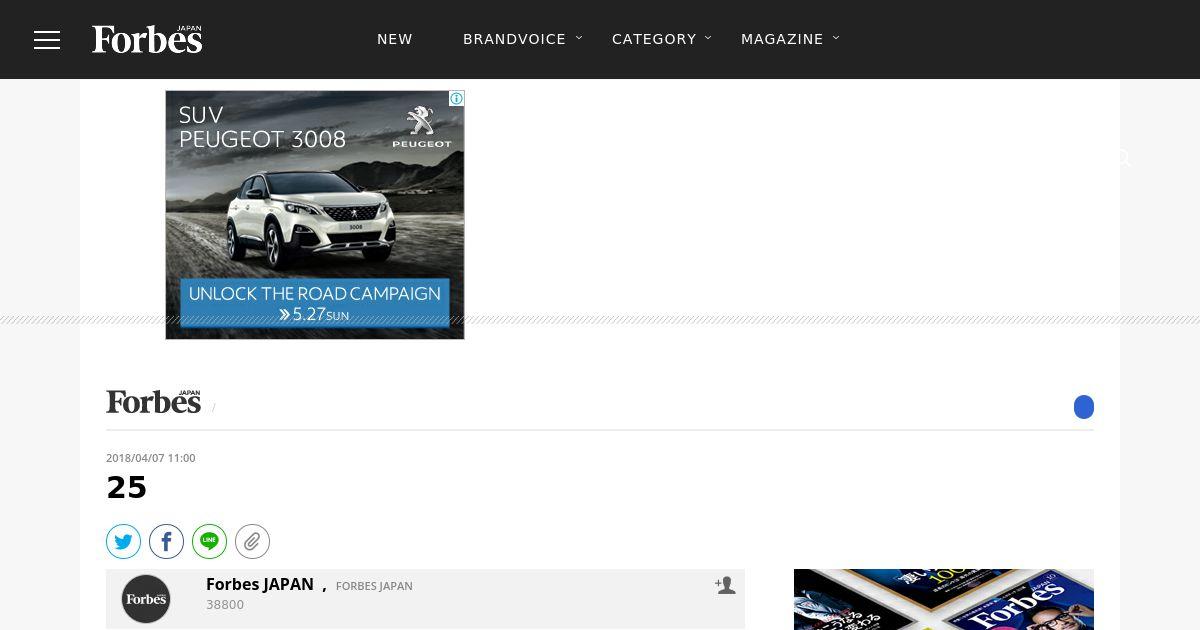
Task: Follow author with add-person icon
Action: point(725,585)
